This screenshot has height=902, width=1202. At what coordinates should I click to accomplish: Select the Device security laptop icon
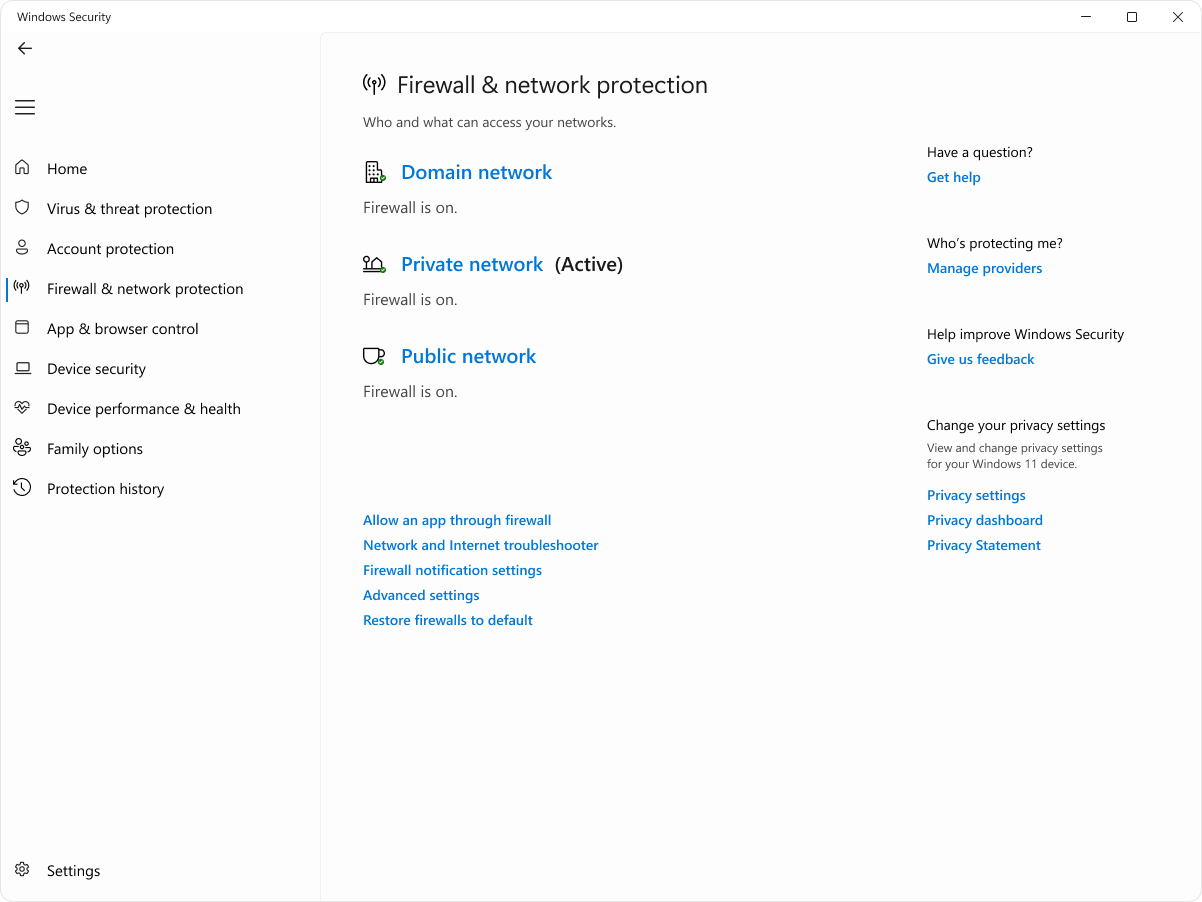(22, 368)
